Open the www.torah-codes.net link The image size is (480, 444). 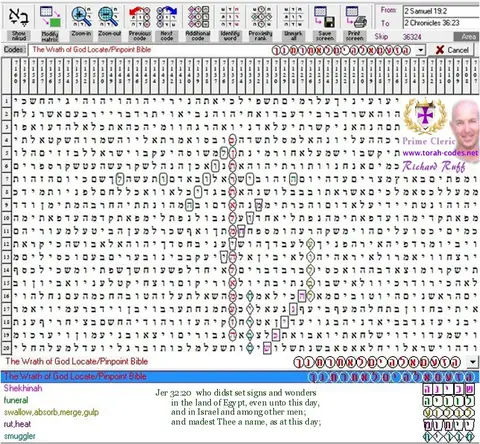point(440,153)
